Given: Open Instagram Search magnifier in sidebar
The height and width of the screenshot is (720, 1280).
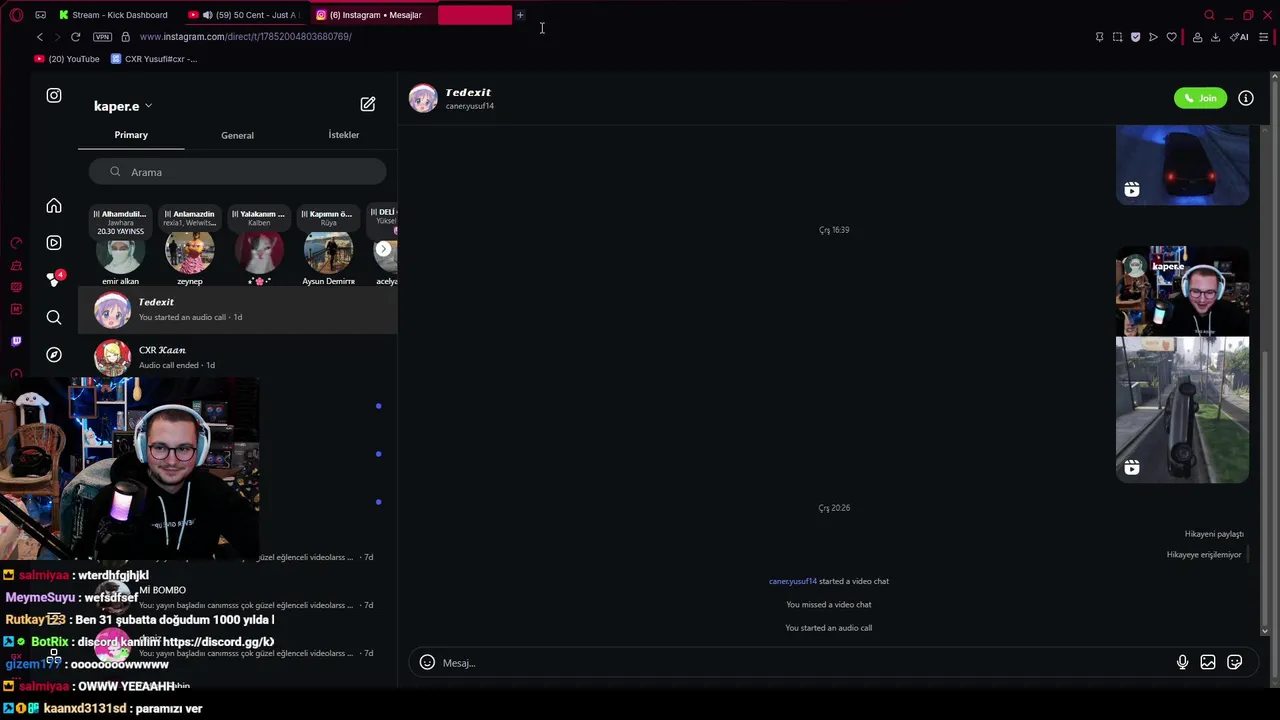Looking at the screenshot, I should coord(54,317).
